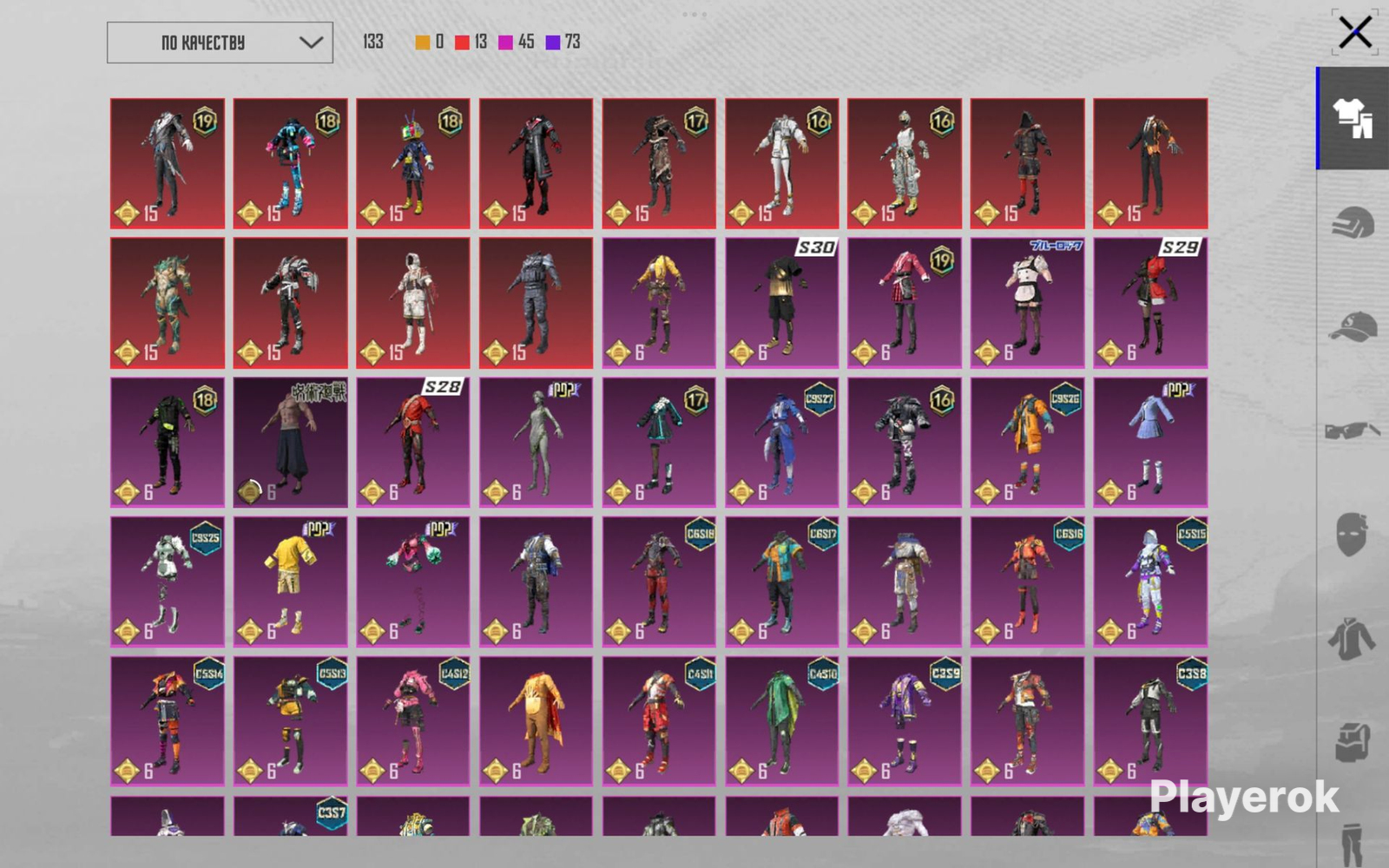Select the S30 season outfit
1389x868 pixels.
[782, 303]
